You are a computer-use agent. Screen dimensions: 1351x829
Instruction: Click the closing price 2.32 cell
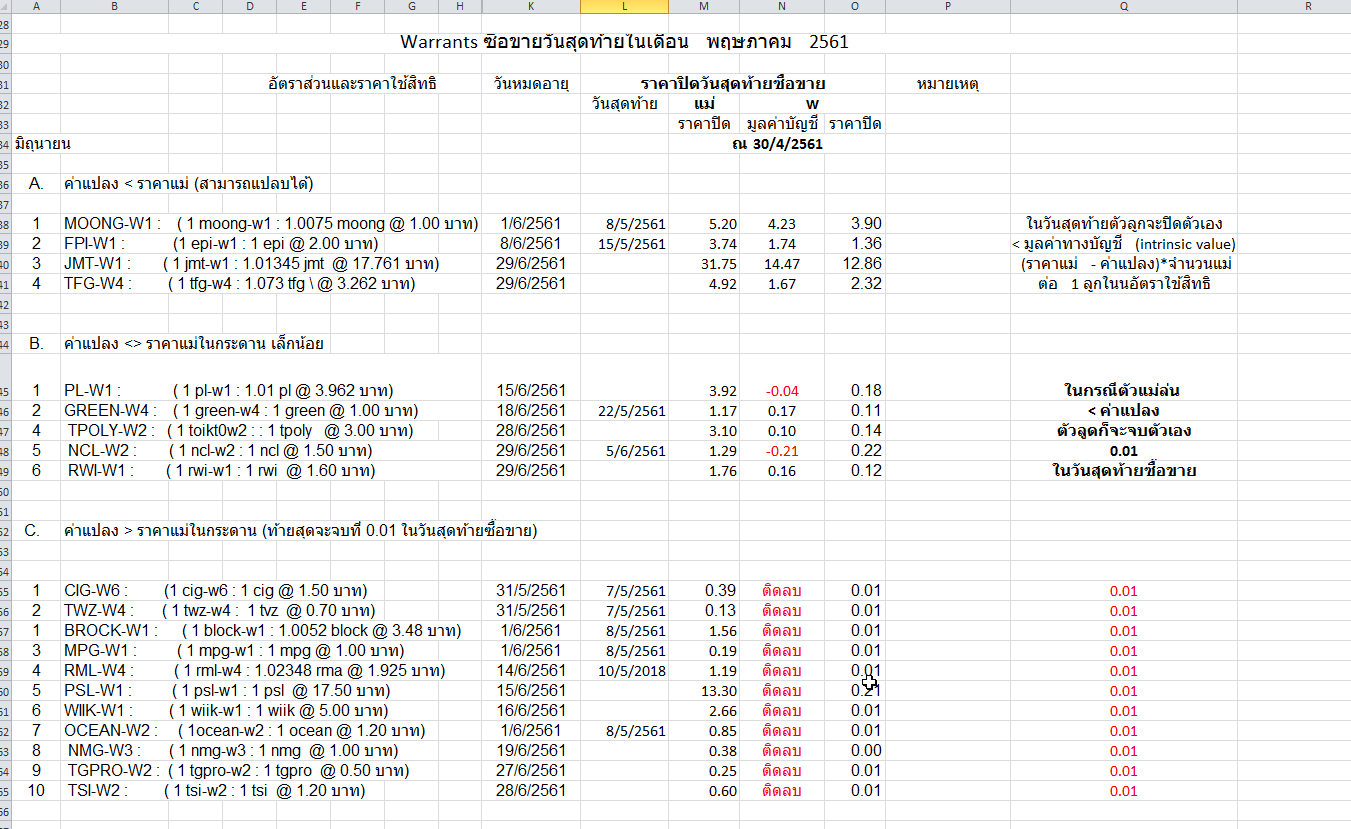865,284
